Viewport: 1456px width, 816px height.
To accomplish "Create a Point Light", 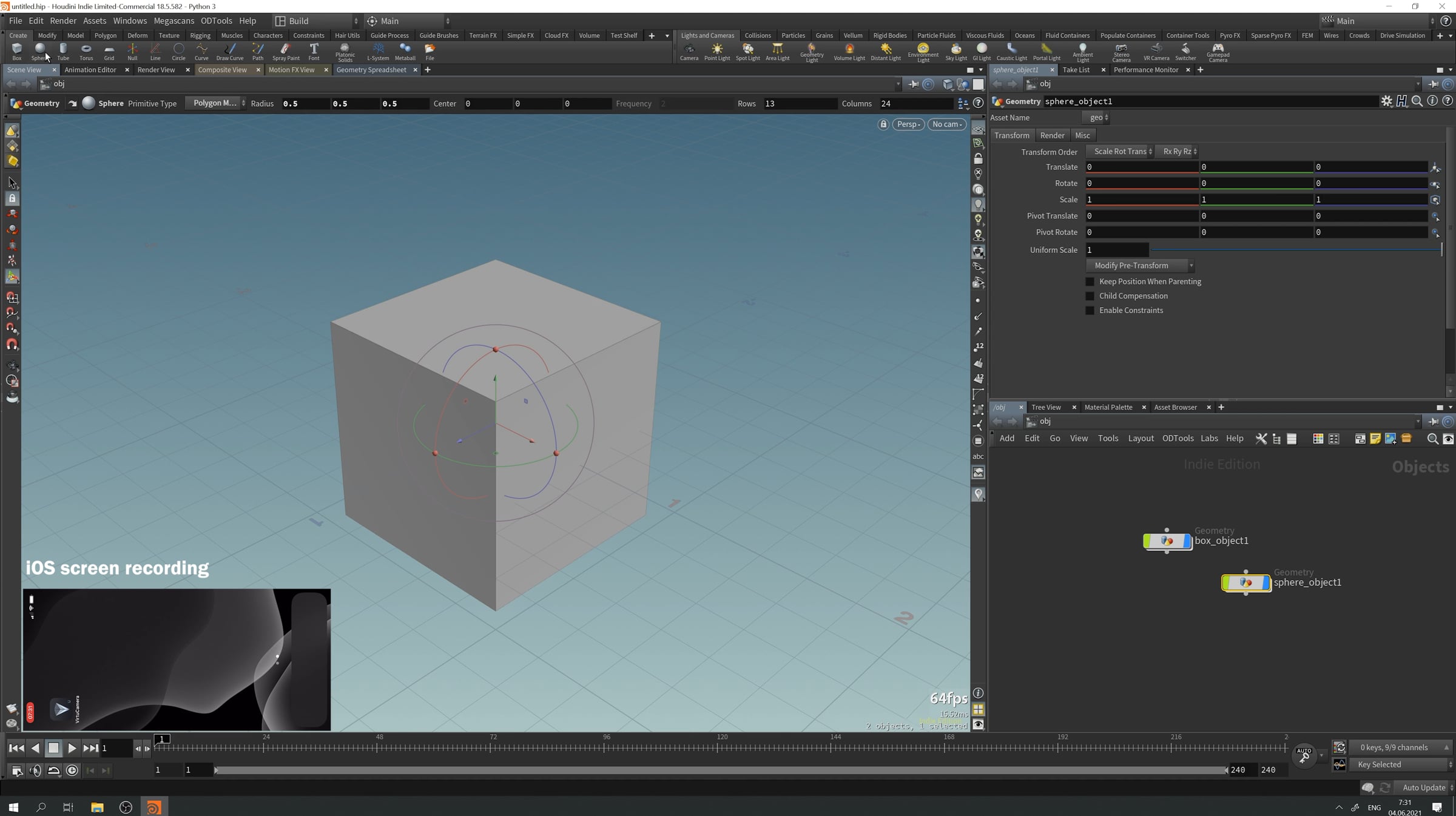I will (x=717, y=52).
